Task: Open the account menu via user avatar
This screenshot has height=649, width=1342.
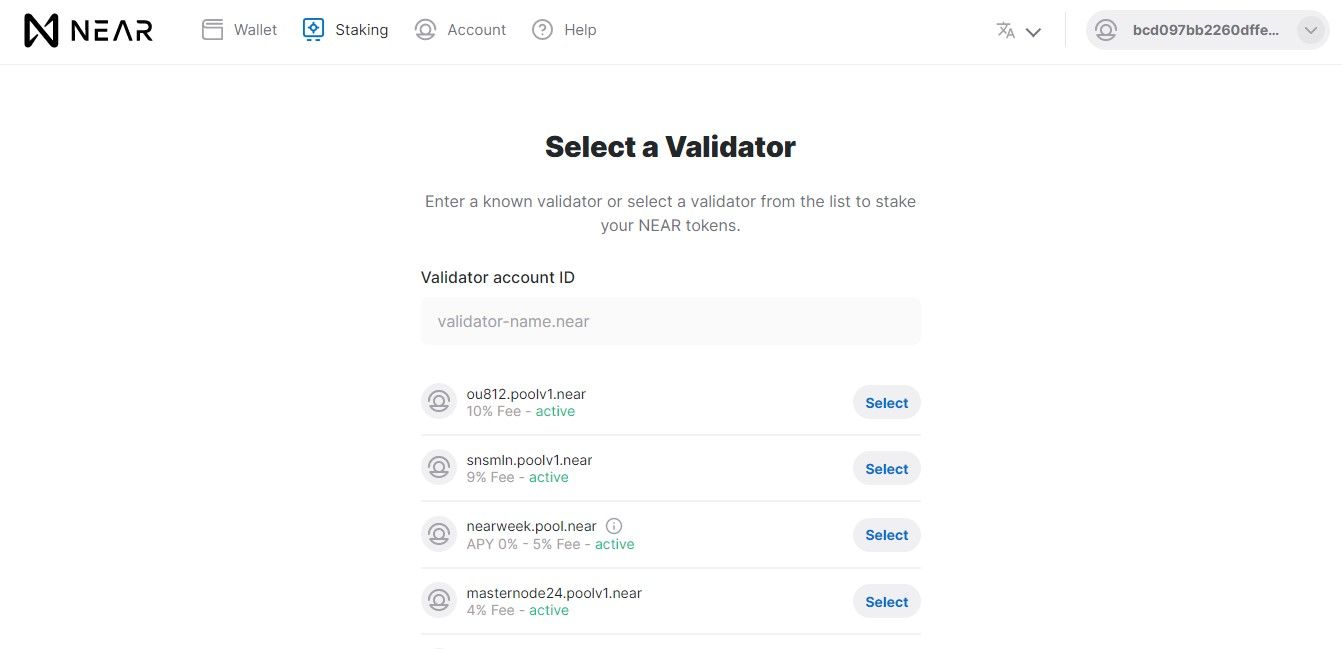Action: click(1106, 31)
